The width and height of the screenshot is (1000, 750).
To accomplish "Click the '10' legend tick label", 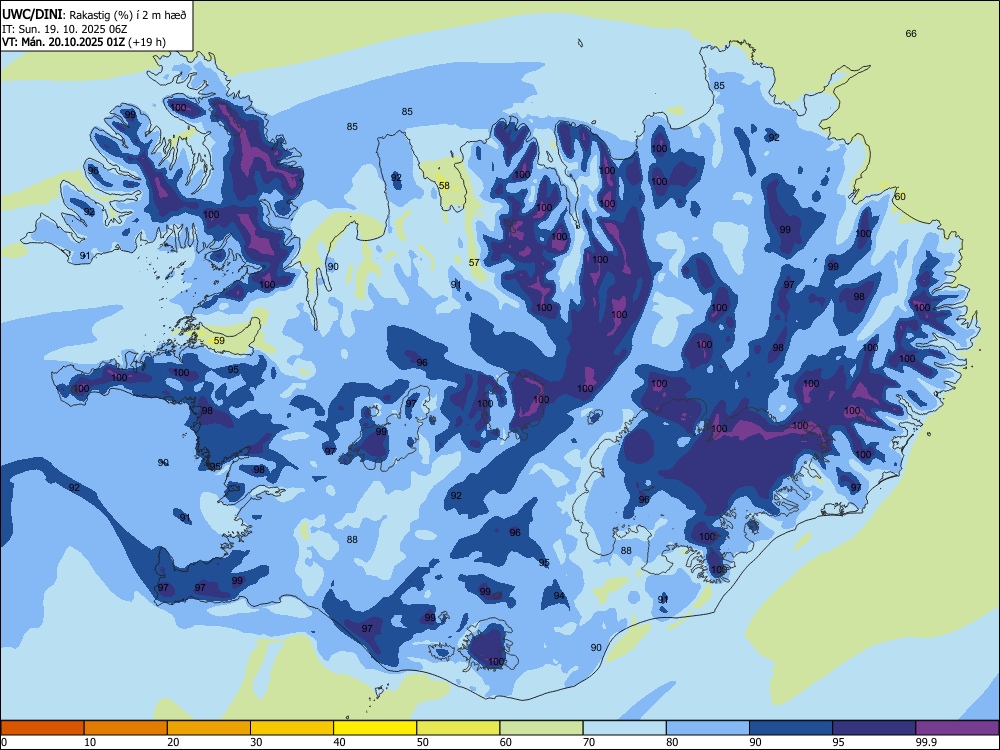I will 90,742.
